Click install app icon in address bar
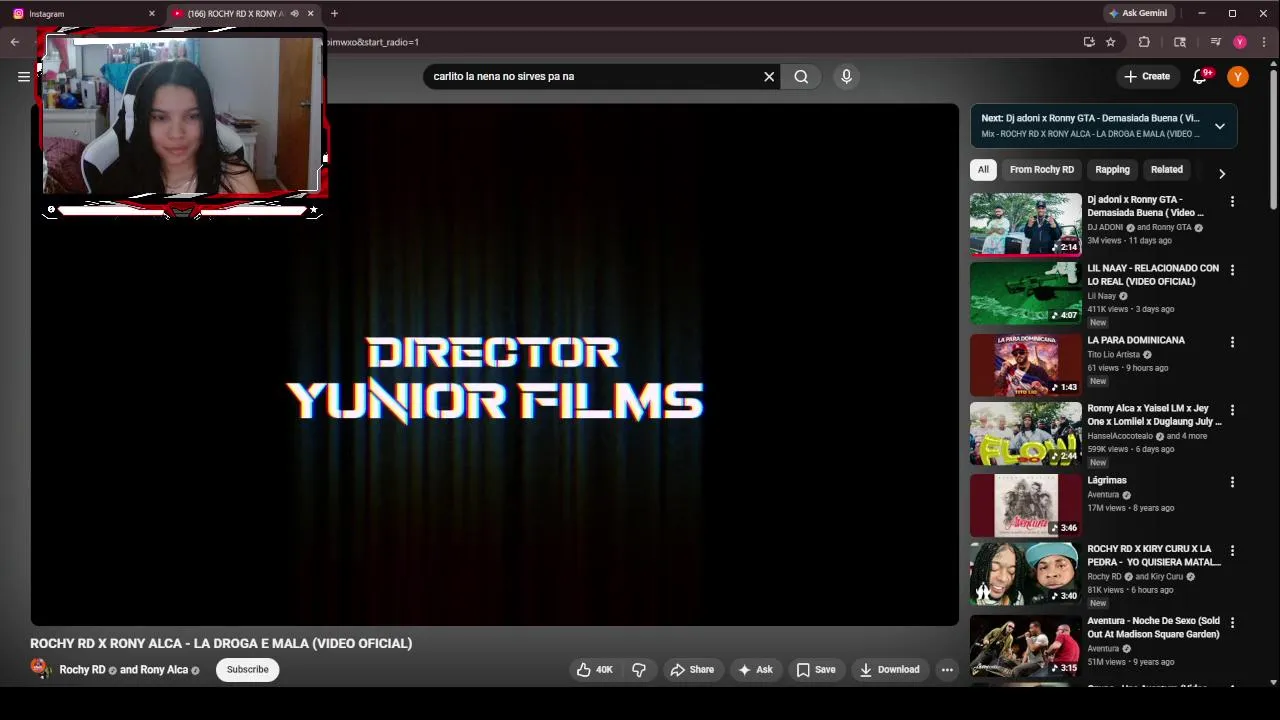Screen dimensions: 1280x720 (x=1089, y=42)
